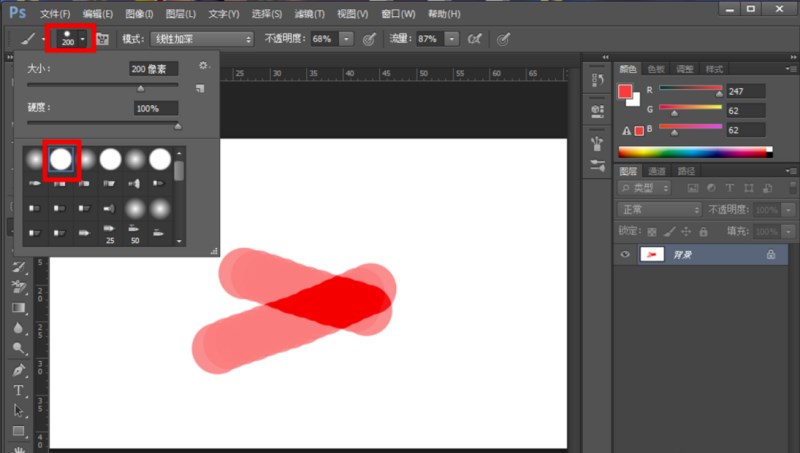Switch to the 色板 tab

pos(656,69)
